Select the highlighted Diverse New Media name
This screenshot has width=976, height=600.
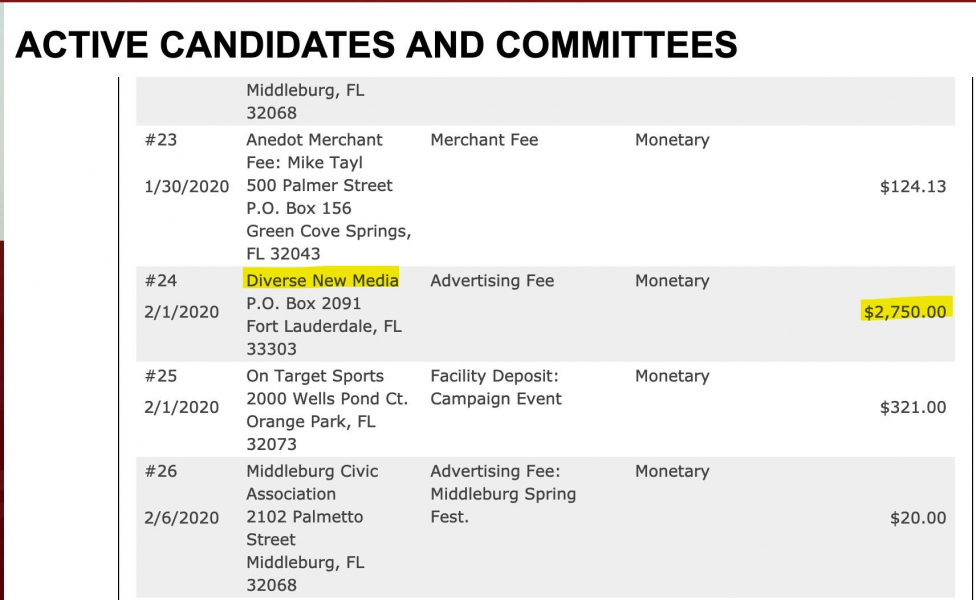pyautogui.click(x=322, y=281)
